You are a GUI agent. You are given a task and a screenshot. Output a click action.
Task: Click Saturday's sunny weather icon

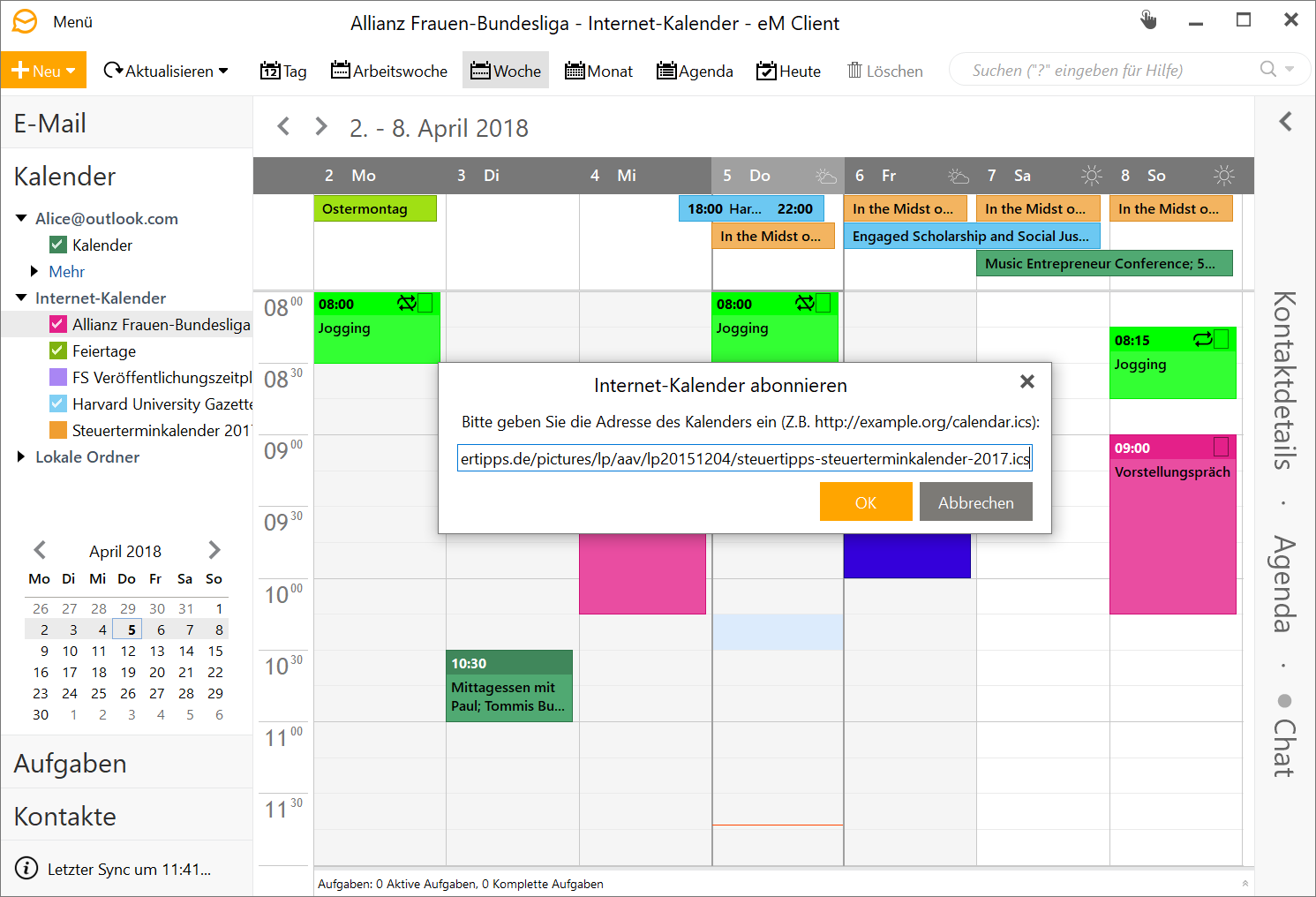(1092, 176)
